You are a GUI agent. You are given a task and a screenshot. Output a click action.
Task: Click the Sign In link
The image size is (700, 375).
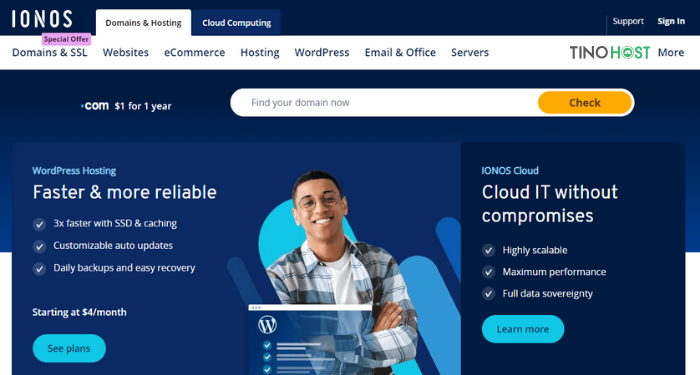pyautogui.click(x=671, y=21)
